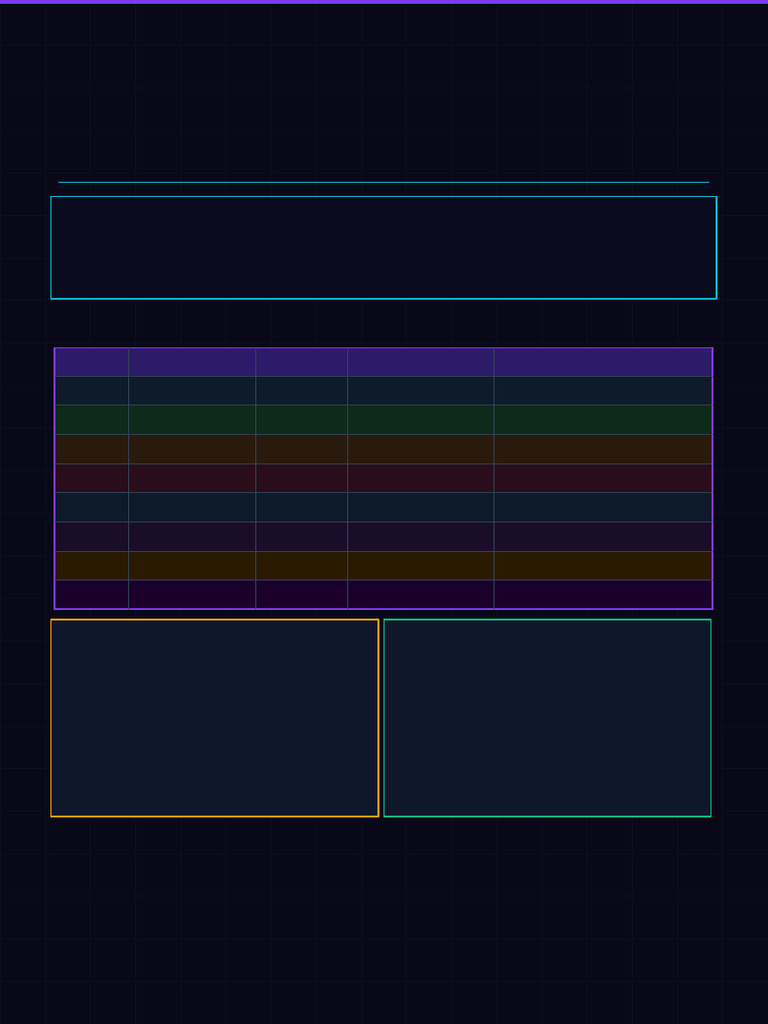Click the wide cyan-outlined panel
Screen dimensions: 768x1024
pyautogui.click(x=383, y=248)
